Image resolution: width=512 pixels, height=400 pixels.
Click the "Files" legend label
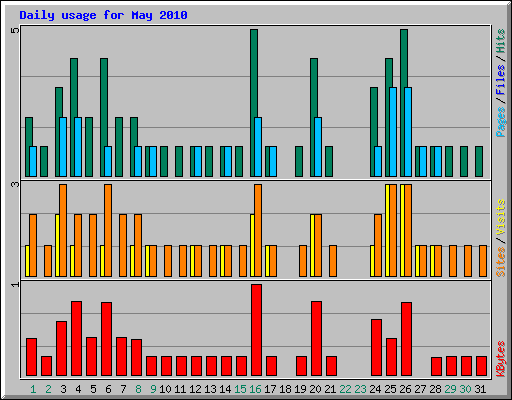pos(500,79)
